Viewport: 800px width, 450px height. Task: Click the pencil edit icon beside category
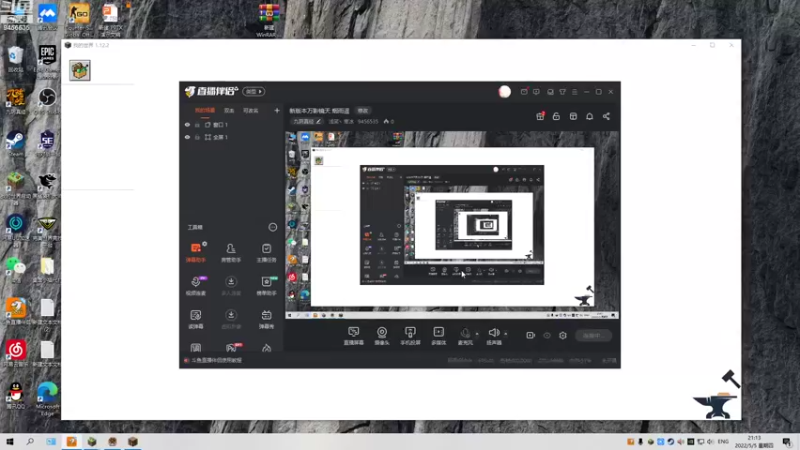pos(318,121)
